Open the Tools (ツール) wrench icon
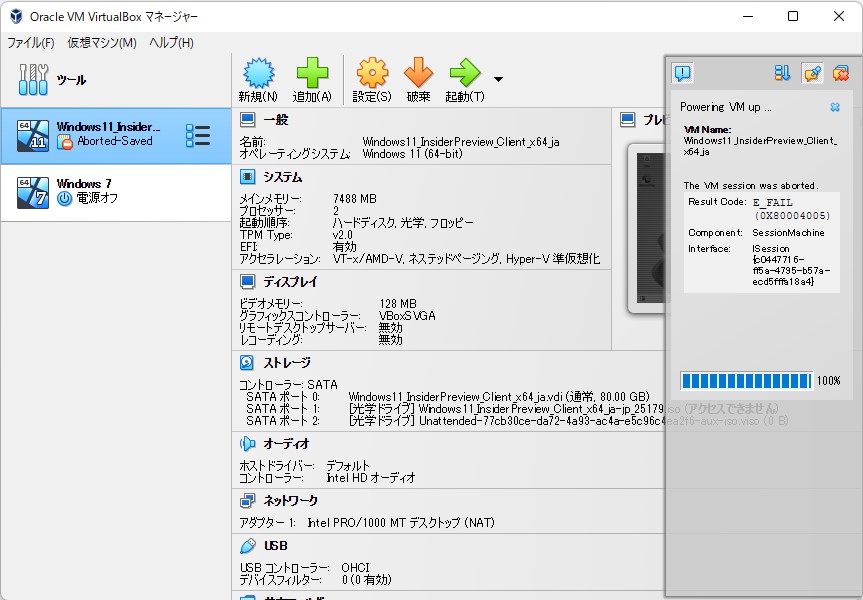The height and width of the screenshot is (600, 863). tap(33, 80)
